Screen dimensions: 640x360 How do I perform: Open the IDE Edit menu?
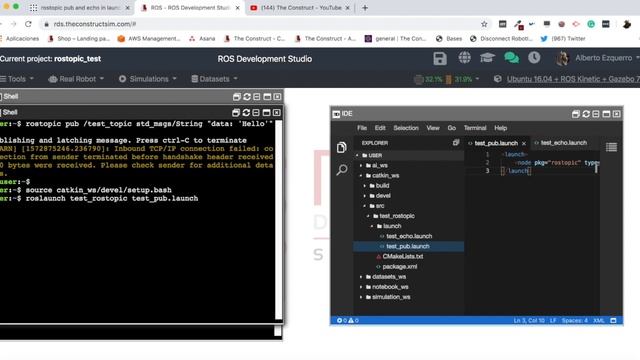380,128
